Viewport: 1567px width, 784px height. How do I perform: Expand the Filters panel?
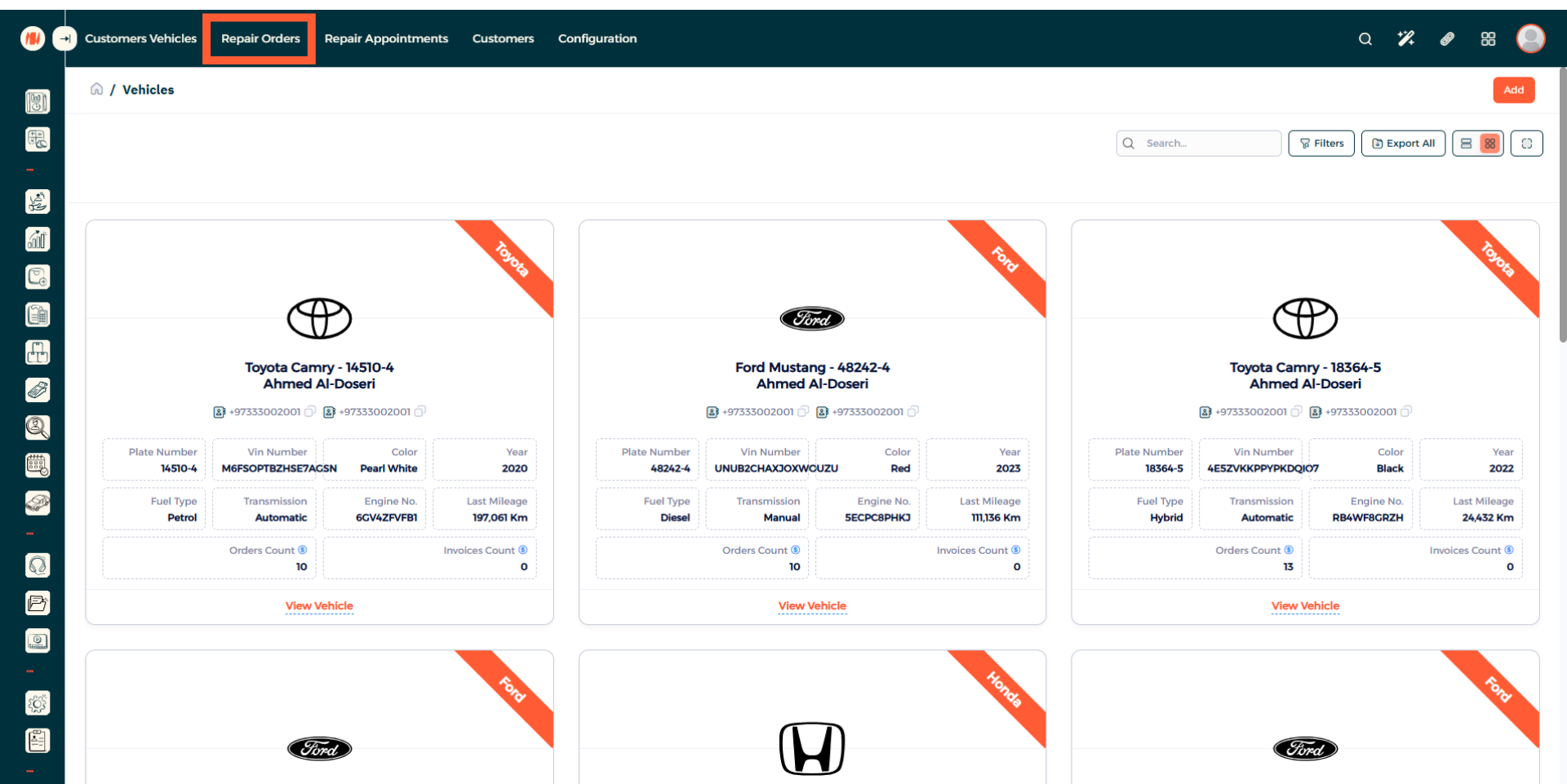click(x=1321, y=144)
